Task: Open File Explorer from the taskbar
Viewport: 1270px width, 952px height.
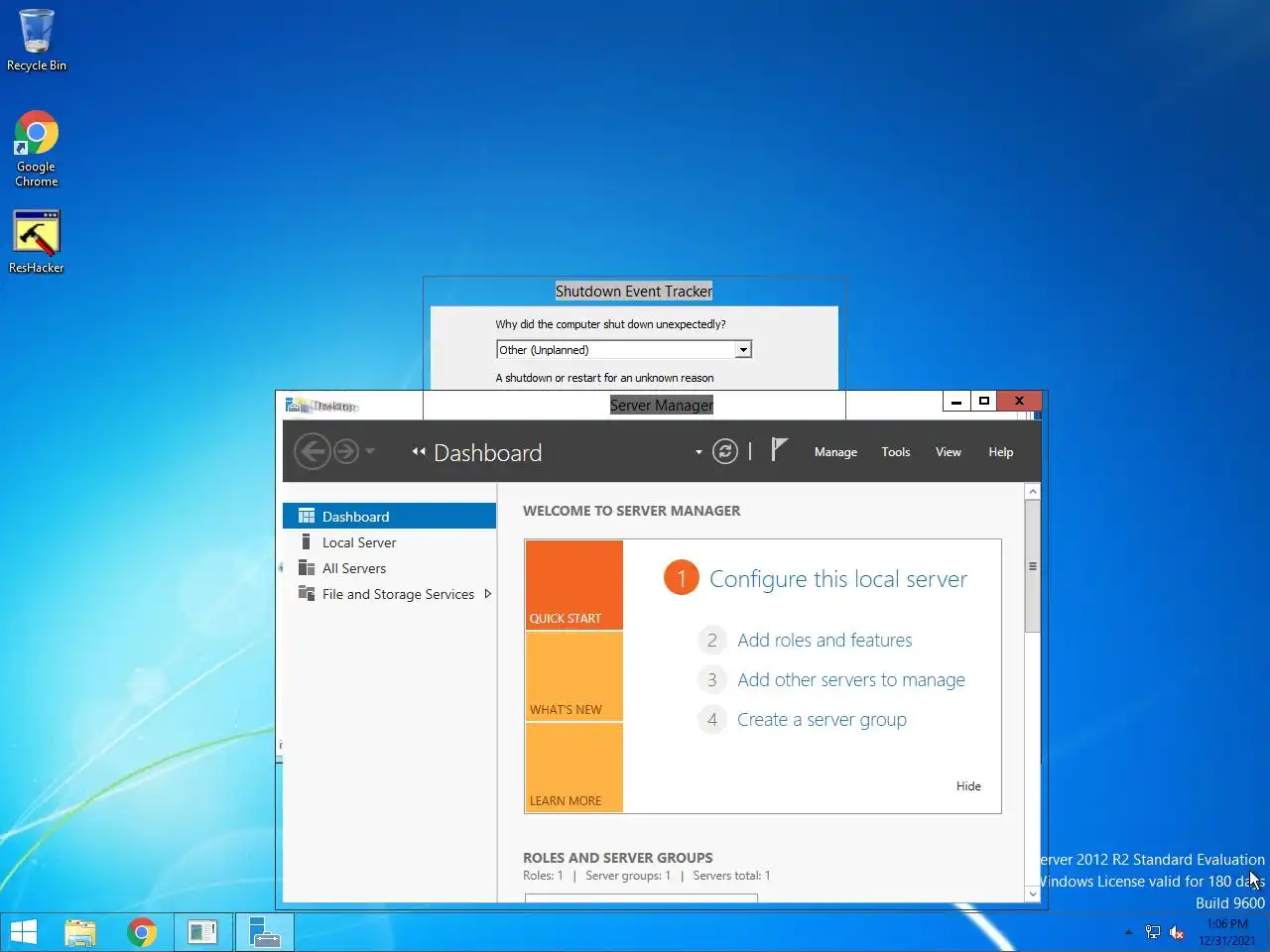Action: [80, 932]
